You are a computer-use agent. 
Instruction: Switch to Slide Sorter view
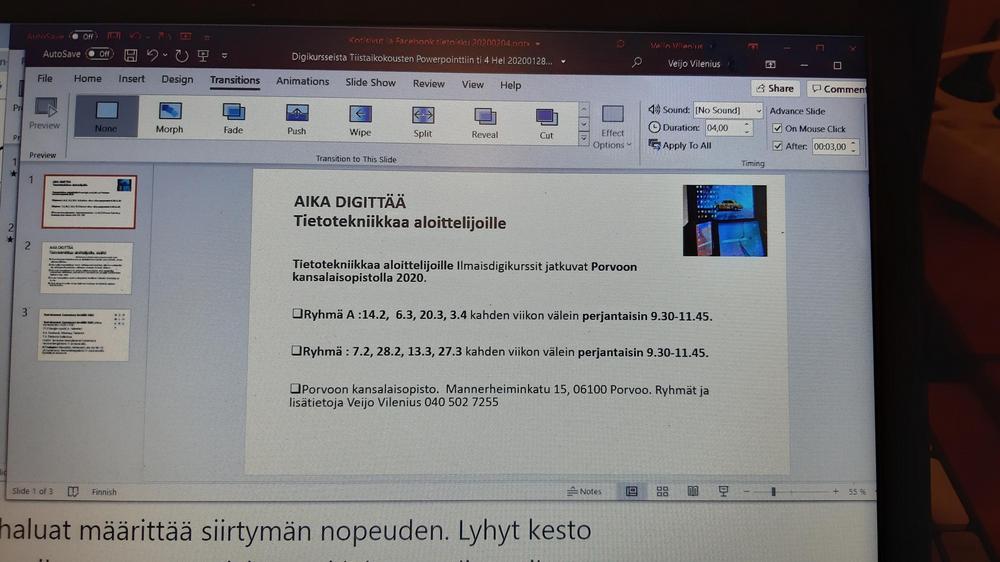point(662,491)
